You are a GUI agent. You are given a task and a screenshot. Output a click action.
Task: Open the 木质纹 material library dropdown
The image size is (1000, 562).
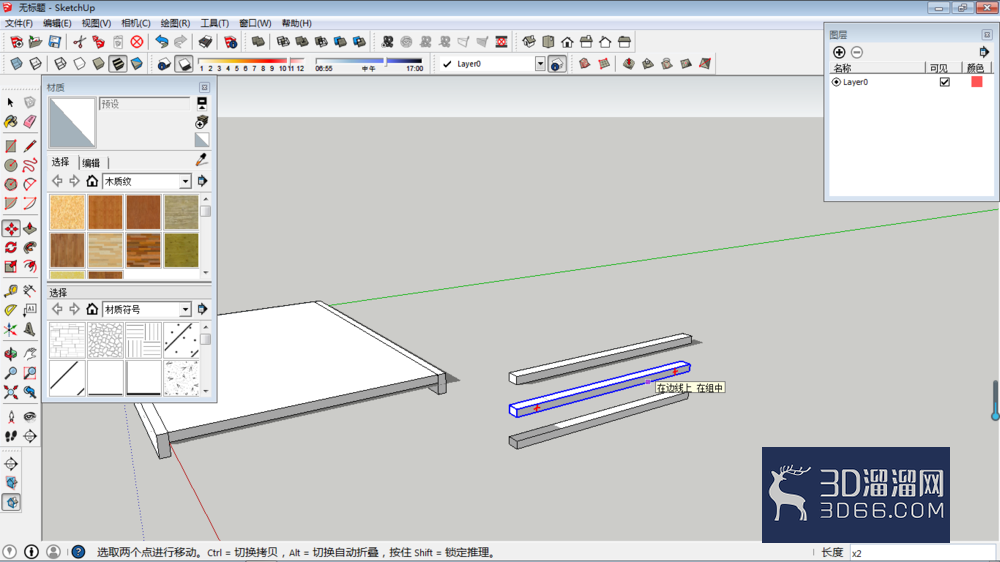click(x=185, y=181)
